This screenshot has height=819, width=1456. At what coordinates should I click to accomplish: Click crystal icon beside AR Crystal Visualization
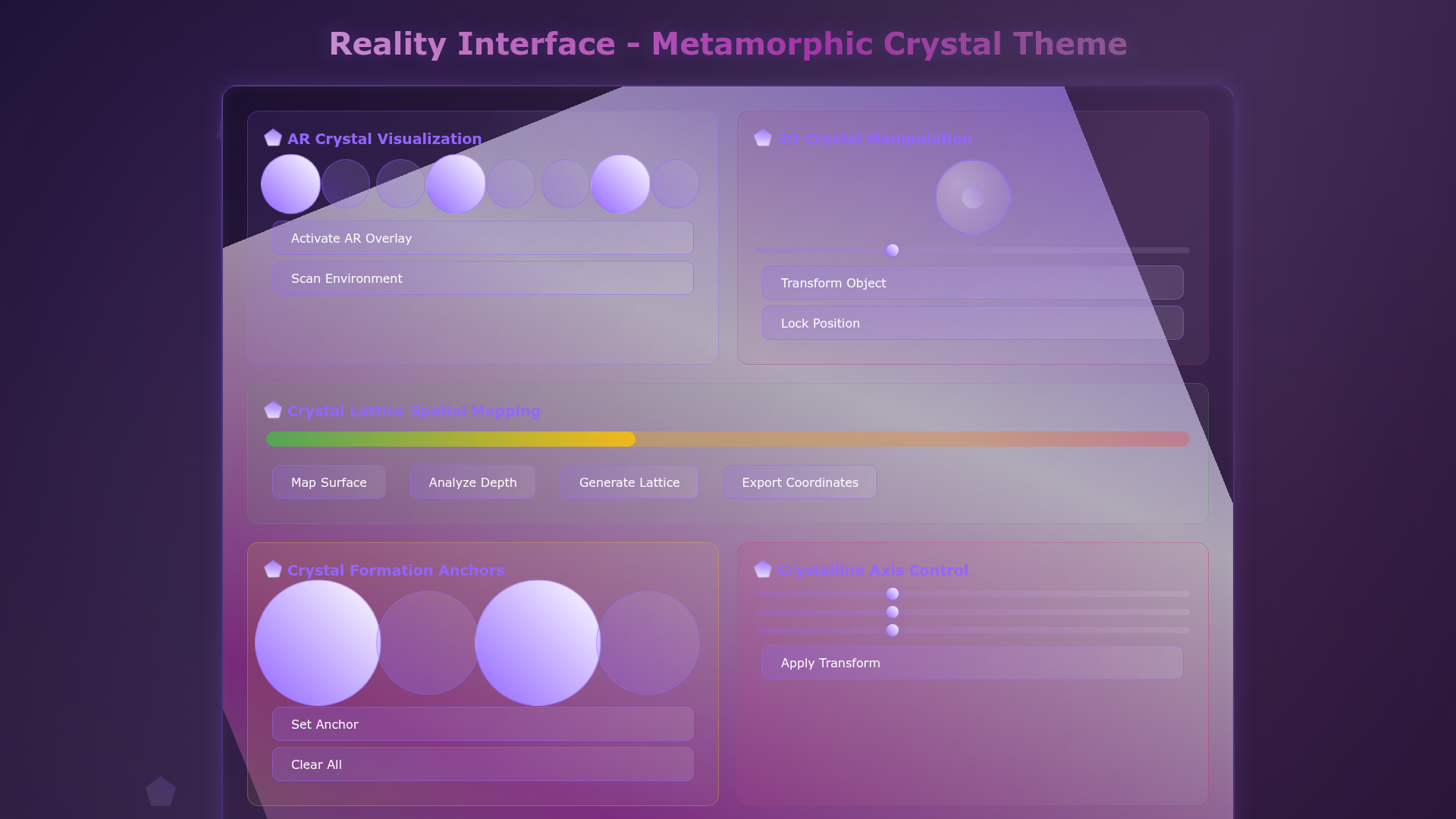coord(273,138)
